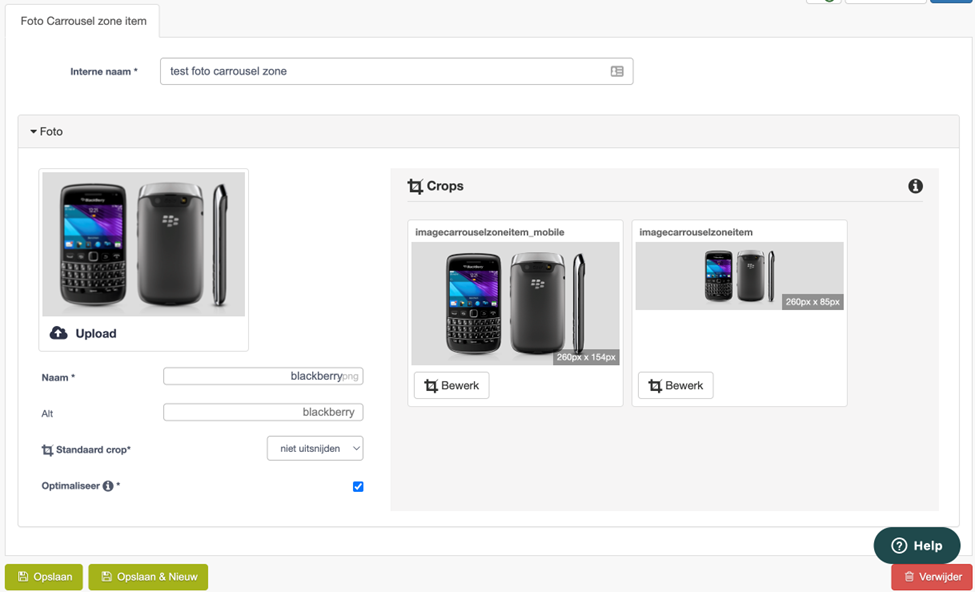
Task: Focus the Naam input field
Action: [263, 376]
